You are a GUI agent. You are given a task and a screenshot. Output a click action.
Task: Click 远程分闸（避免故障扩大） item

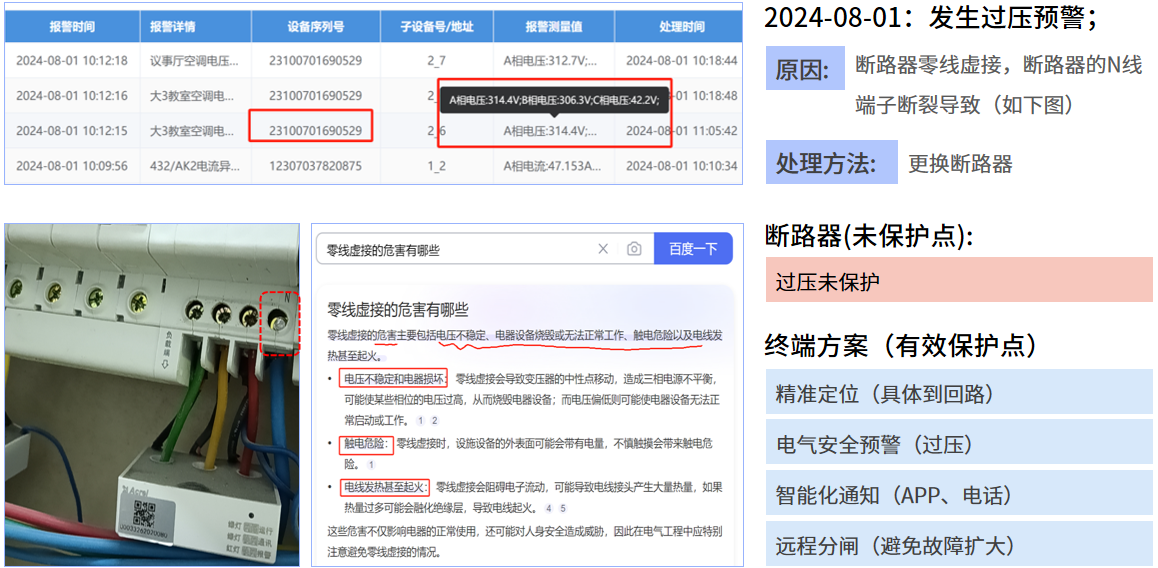tap(959, 544)
